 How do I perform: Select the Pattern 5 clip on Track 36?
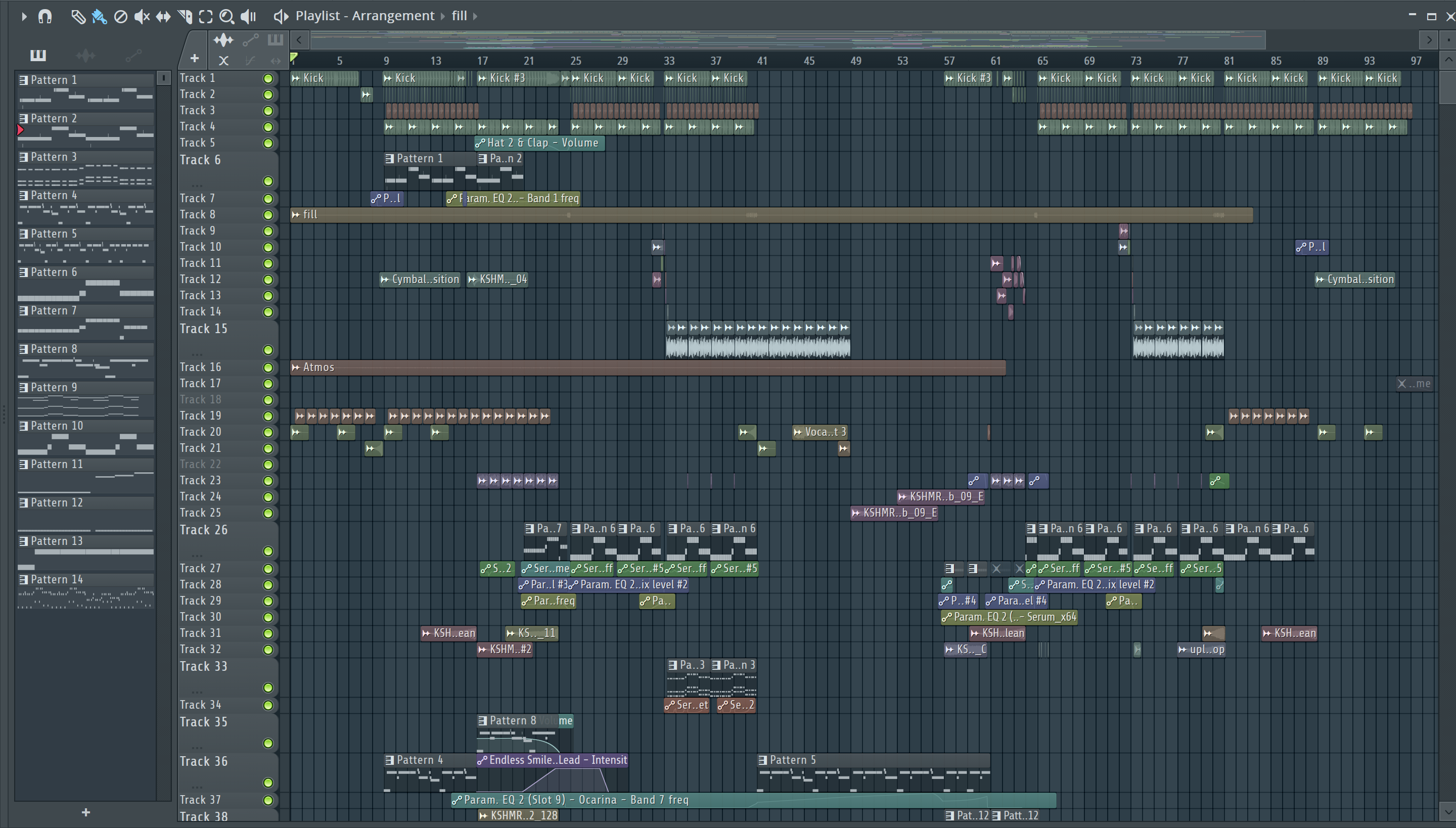tap(874, 772)
